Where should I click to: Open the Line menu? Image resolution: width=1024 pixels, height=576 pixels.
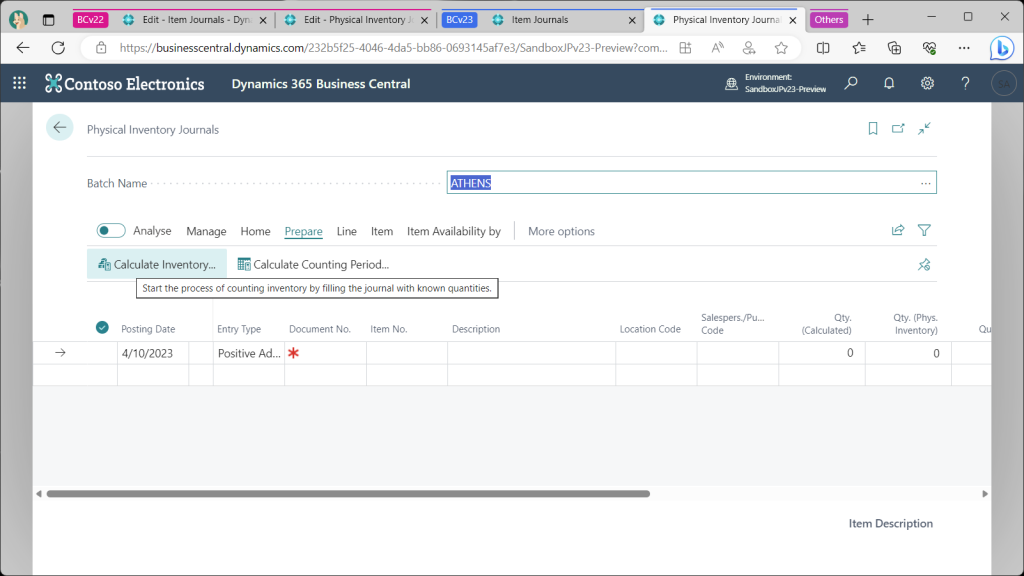(x=347, y=231)
